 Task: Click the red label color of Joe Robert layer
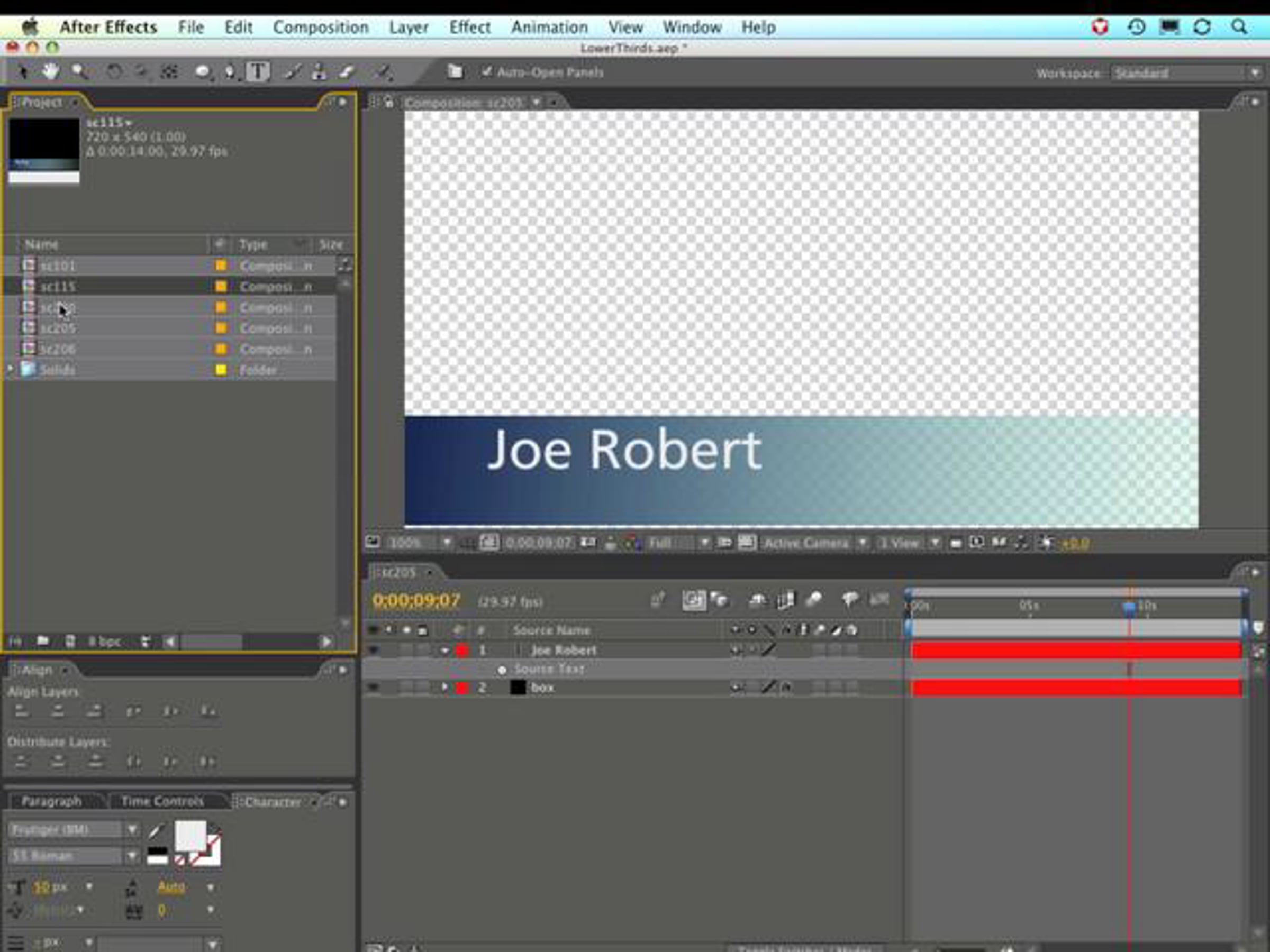pyautogui.click(x=462, y=651)
